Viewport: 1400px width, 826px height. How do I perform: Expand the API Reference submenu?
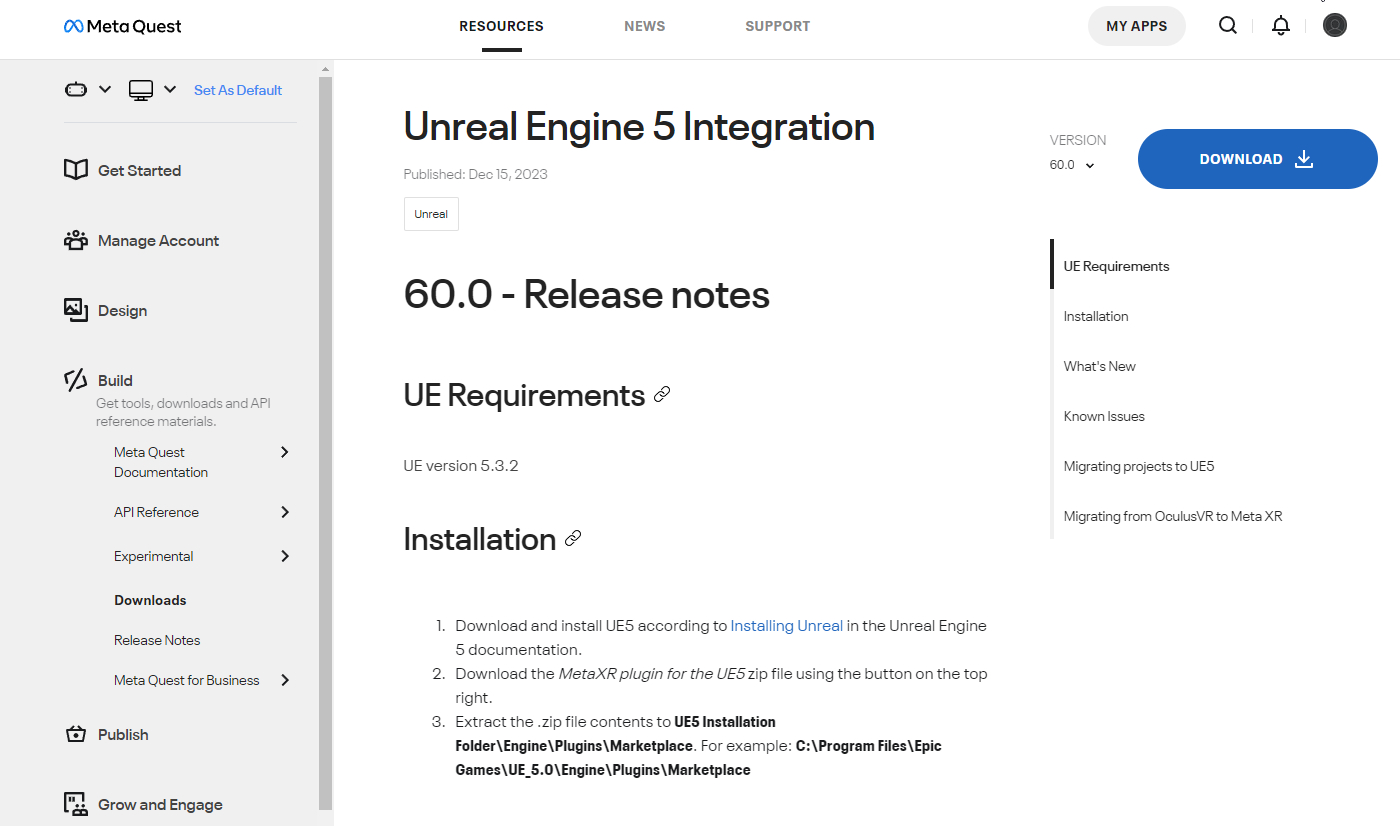[x=285, y=512]
